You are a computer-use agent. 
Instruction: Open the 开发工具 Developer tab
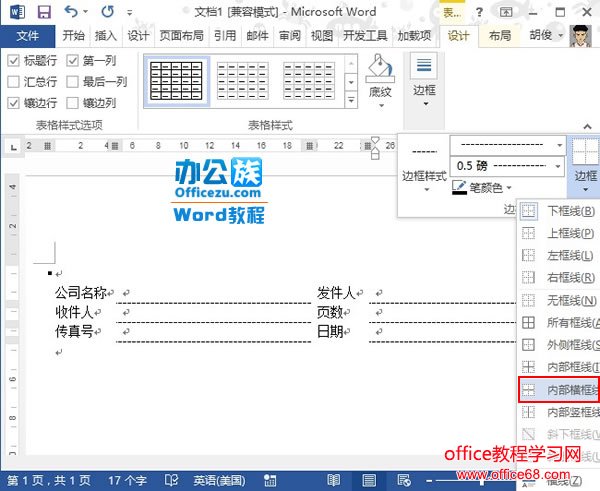[365, 36]
